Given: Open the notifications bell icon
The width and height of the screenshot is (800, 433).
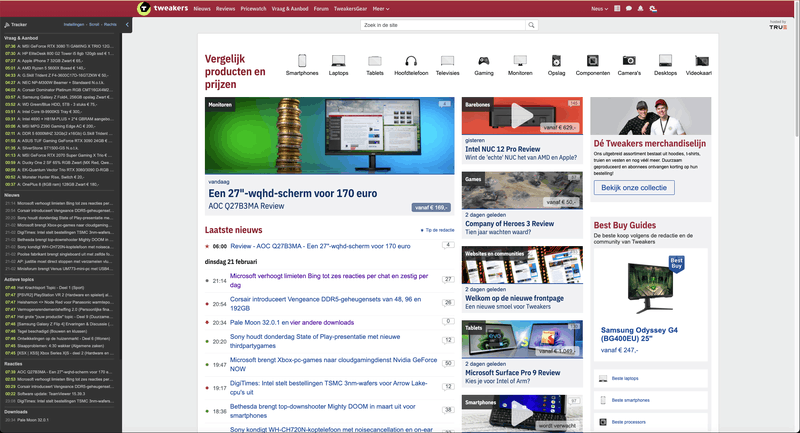Looking at the screenshot, I should coord(640,9).
